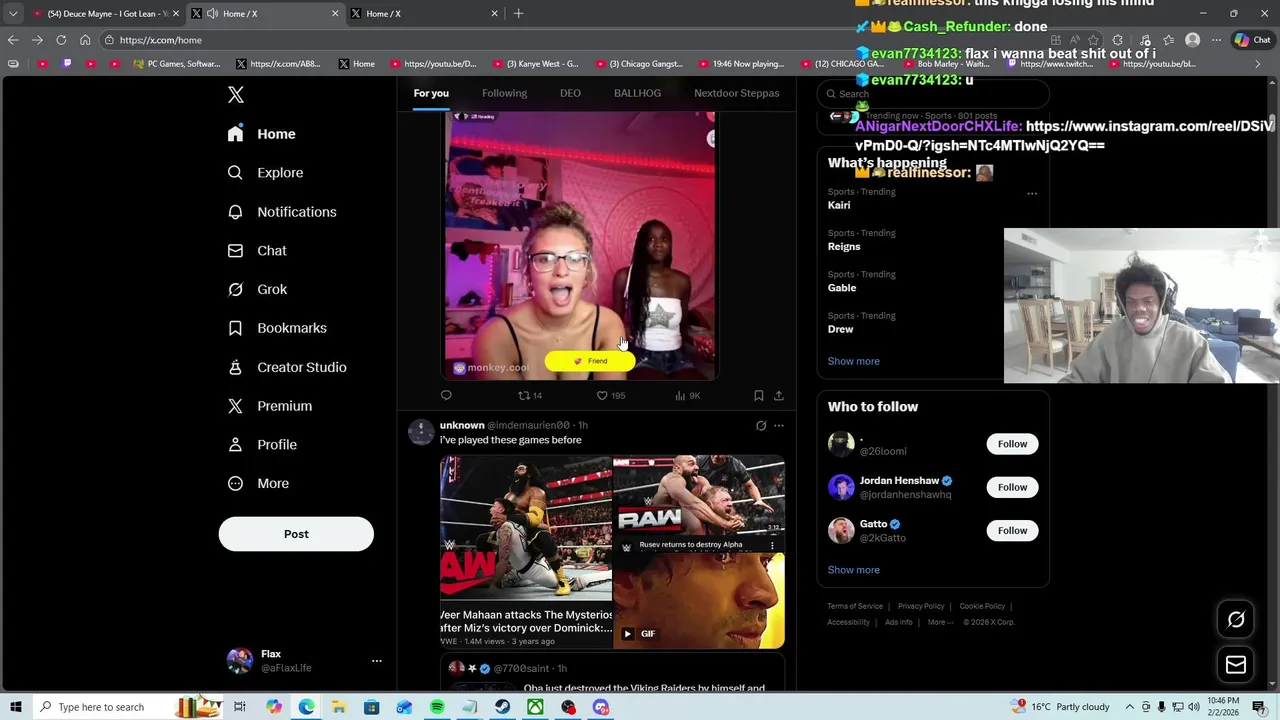The height and width of the screenshot is (720, 1280).
Task: Open File Explorer from the taskbar
Action: [339, 707]
